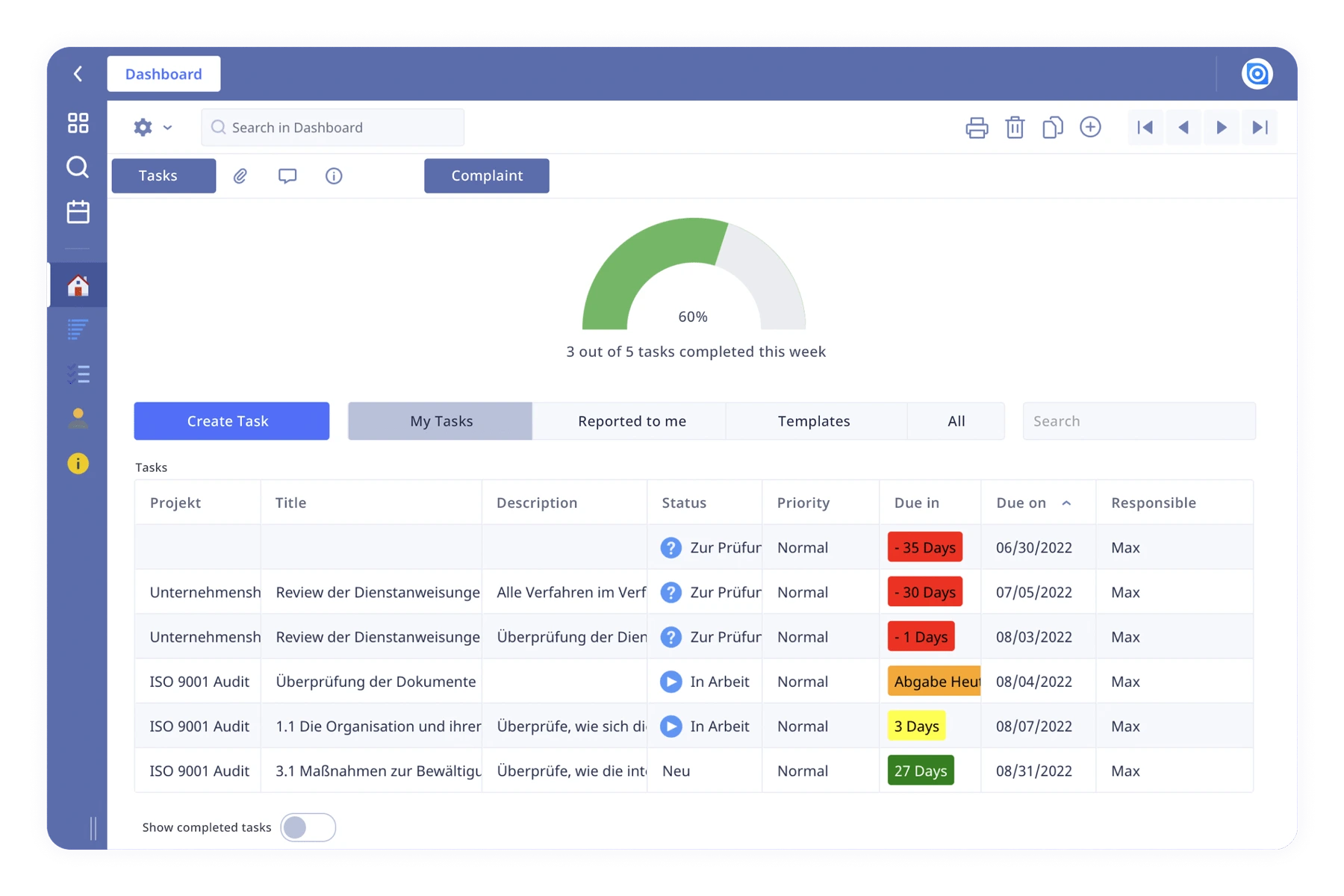Sort by Projekt column header
The height and width of the screenshot is (896, 1344).
pos(198,503)
